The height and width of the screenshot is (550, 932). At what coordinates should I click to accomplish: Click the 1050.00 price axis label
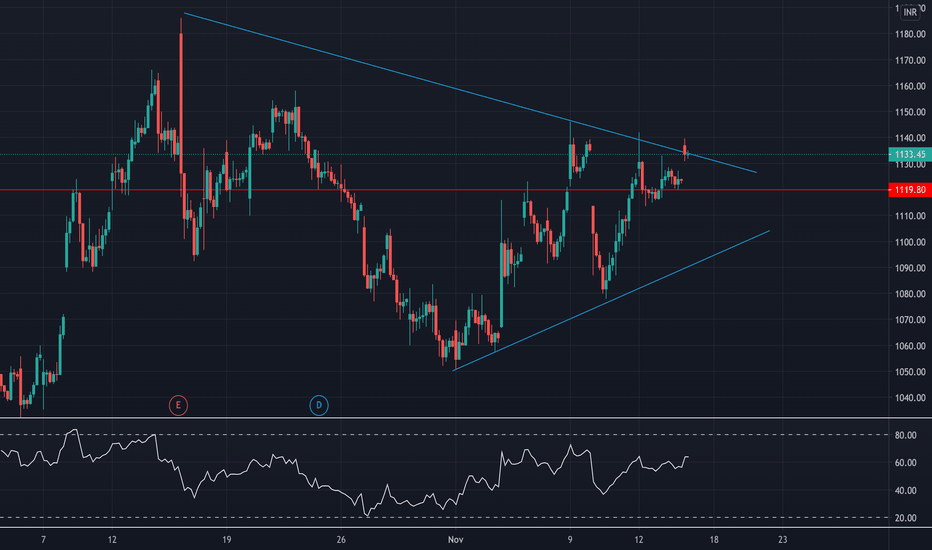910,372
